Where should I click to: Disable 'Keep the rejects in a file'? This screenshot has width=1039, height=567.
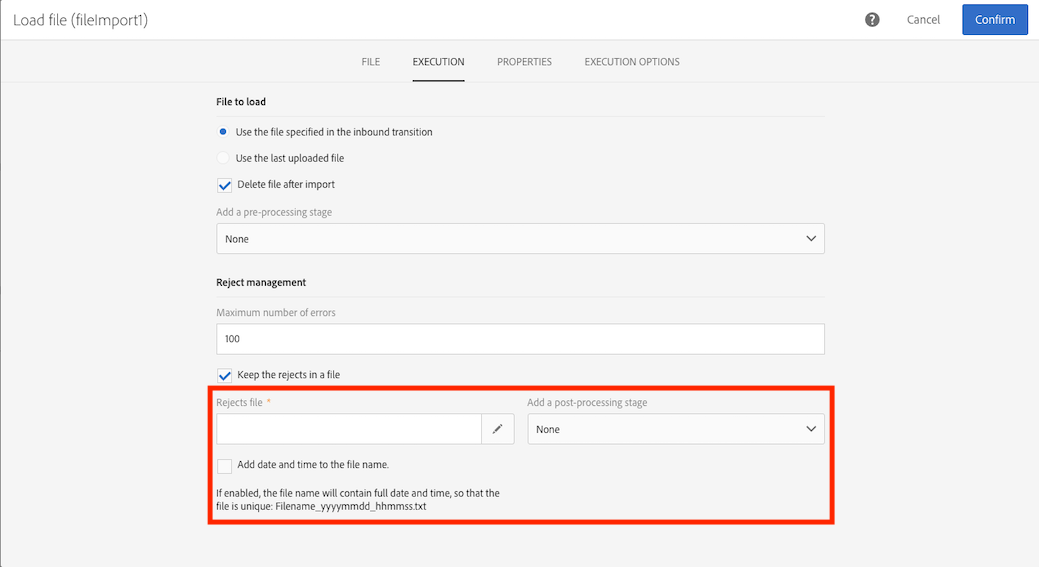(x=225, y=375)
